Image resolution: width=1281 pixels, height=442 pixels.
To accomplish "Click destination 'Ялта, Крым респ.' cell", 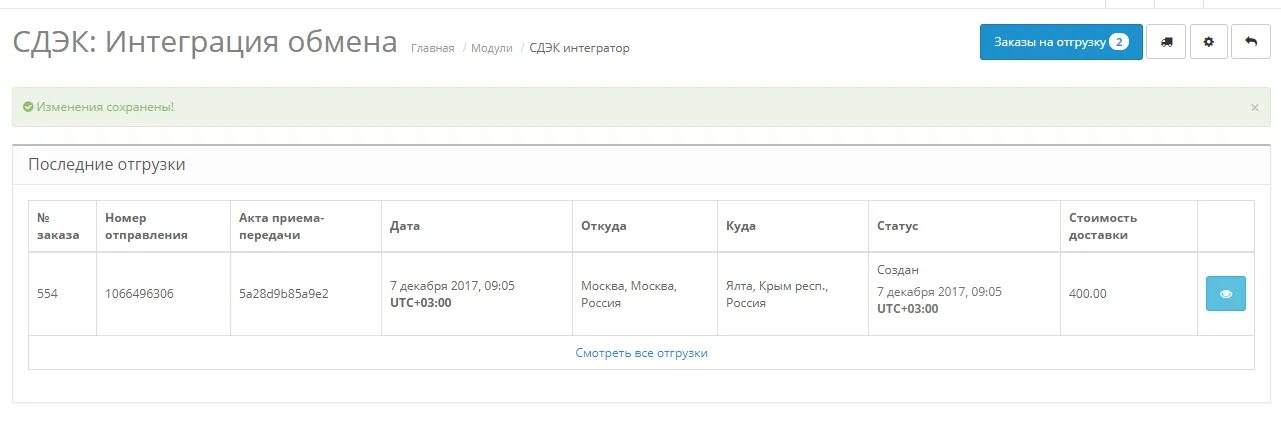I will [793, 294].
